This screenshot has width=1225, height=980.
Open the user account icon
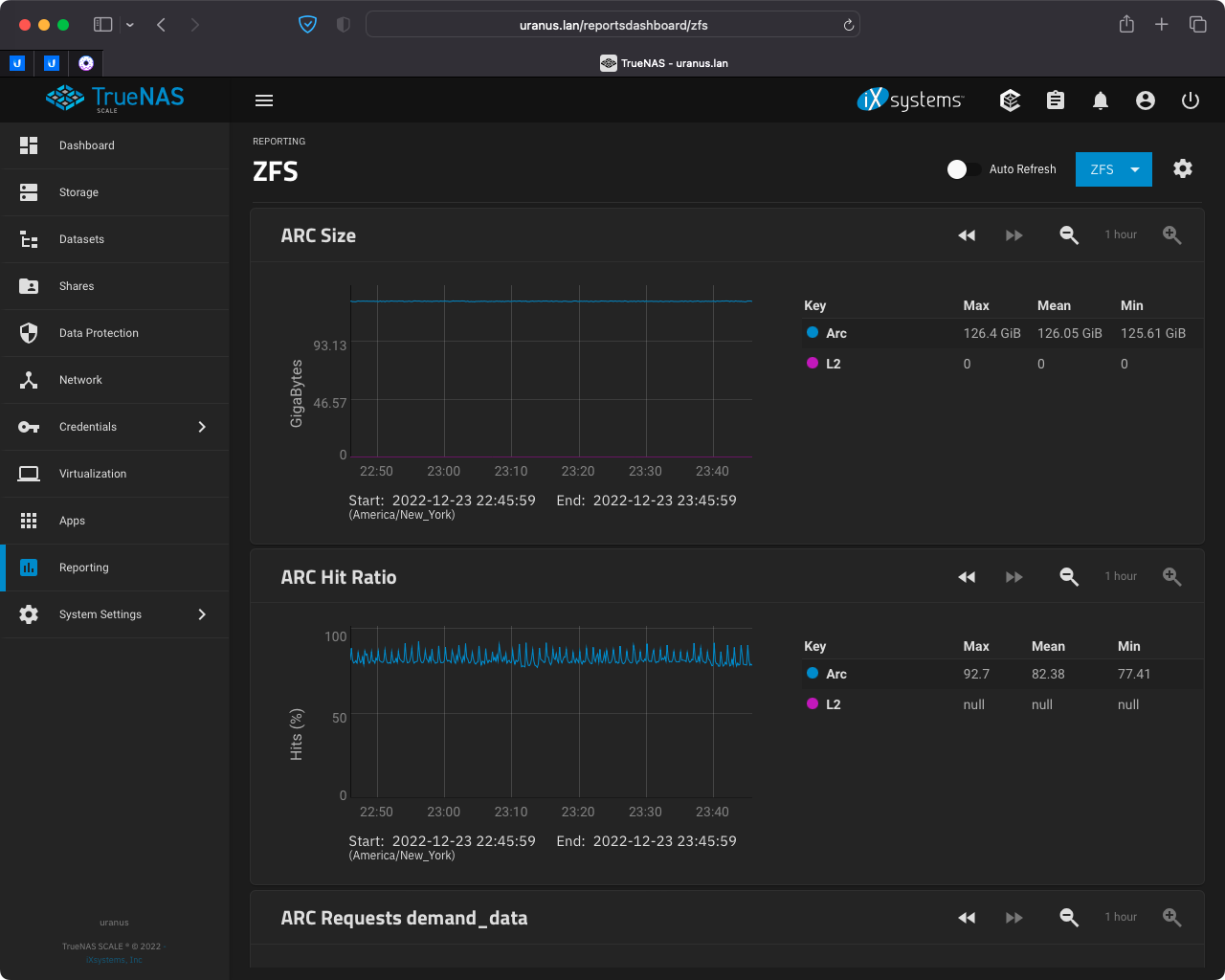(1146, 100)
